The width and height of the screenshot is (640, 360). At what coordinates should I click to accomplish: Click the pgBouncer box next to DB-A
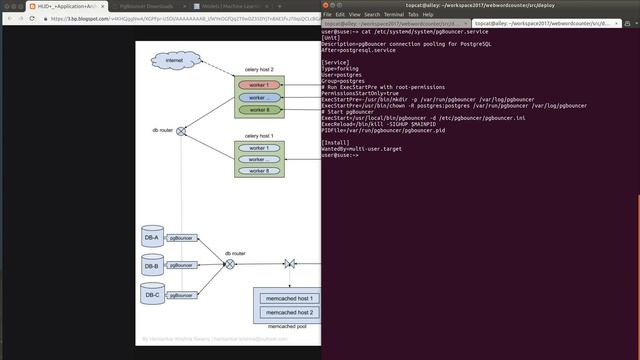[x=182, y=238]
